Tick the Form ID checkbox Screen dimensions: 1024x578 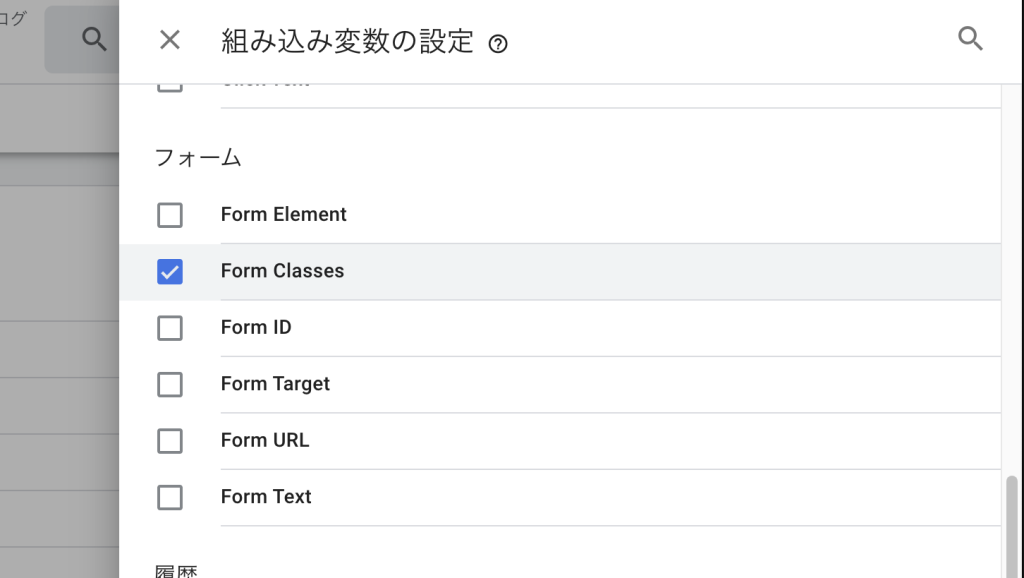coord(170,328)
